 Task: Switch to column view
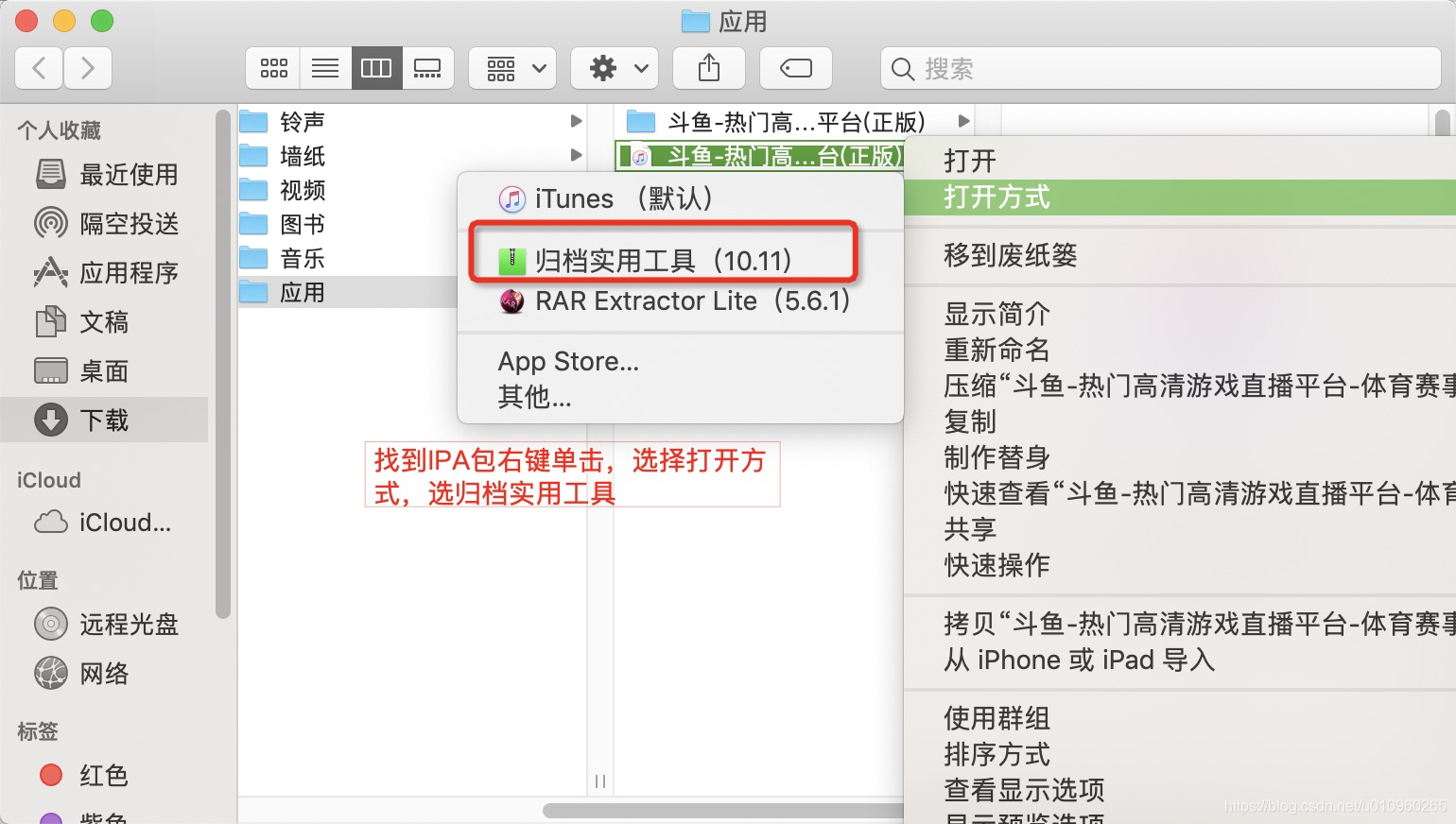[376, 68]
